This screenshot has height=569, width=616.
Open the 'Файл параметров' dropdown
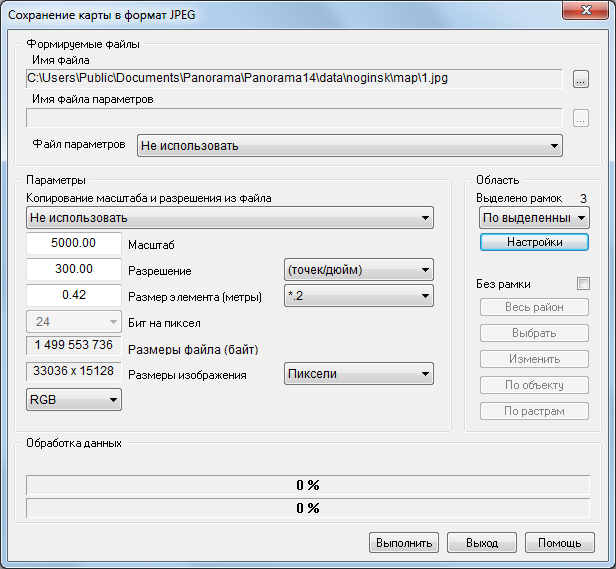(350, 146)
